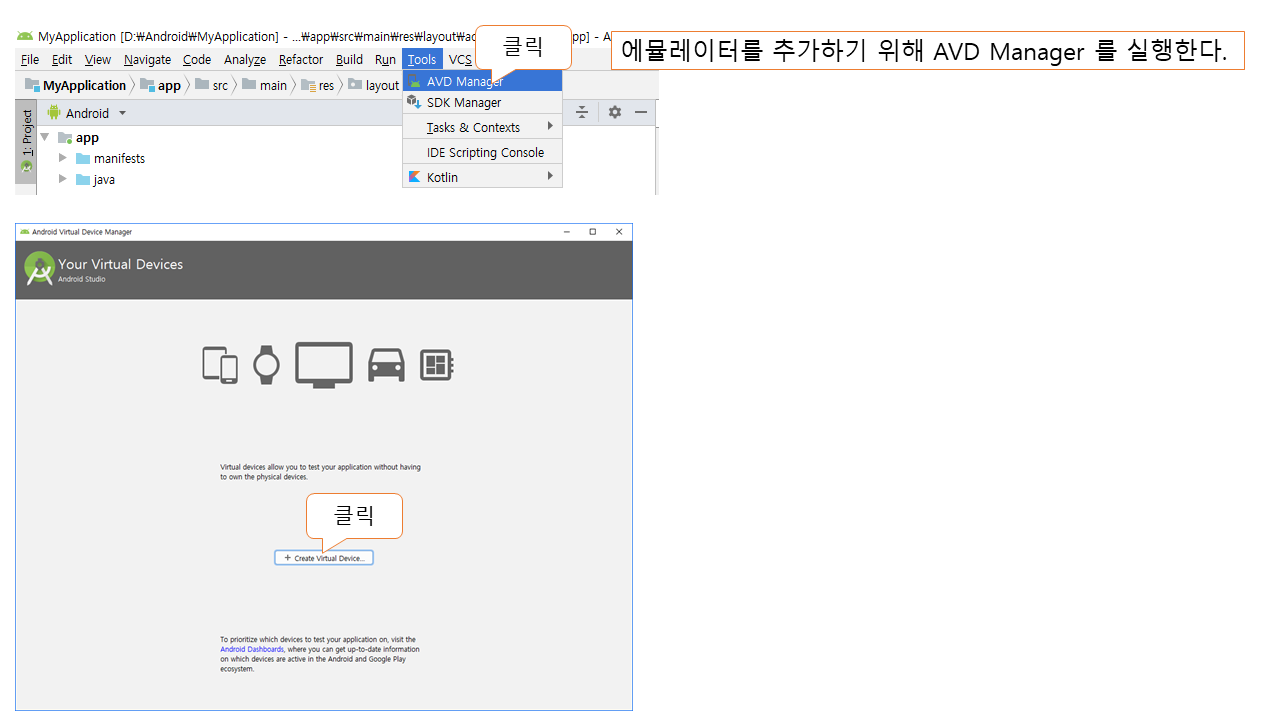Click the collapse all icon in Project panel

click(x=582, y=112)
